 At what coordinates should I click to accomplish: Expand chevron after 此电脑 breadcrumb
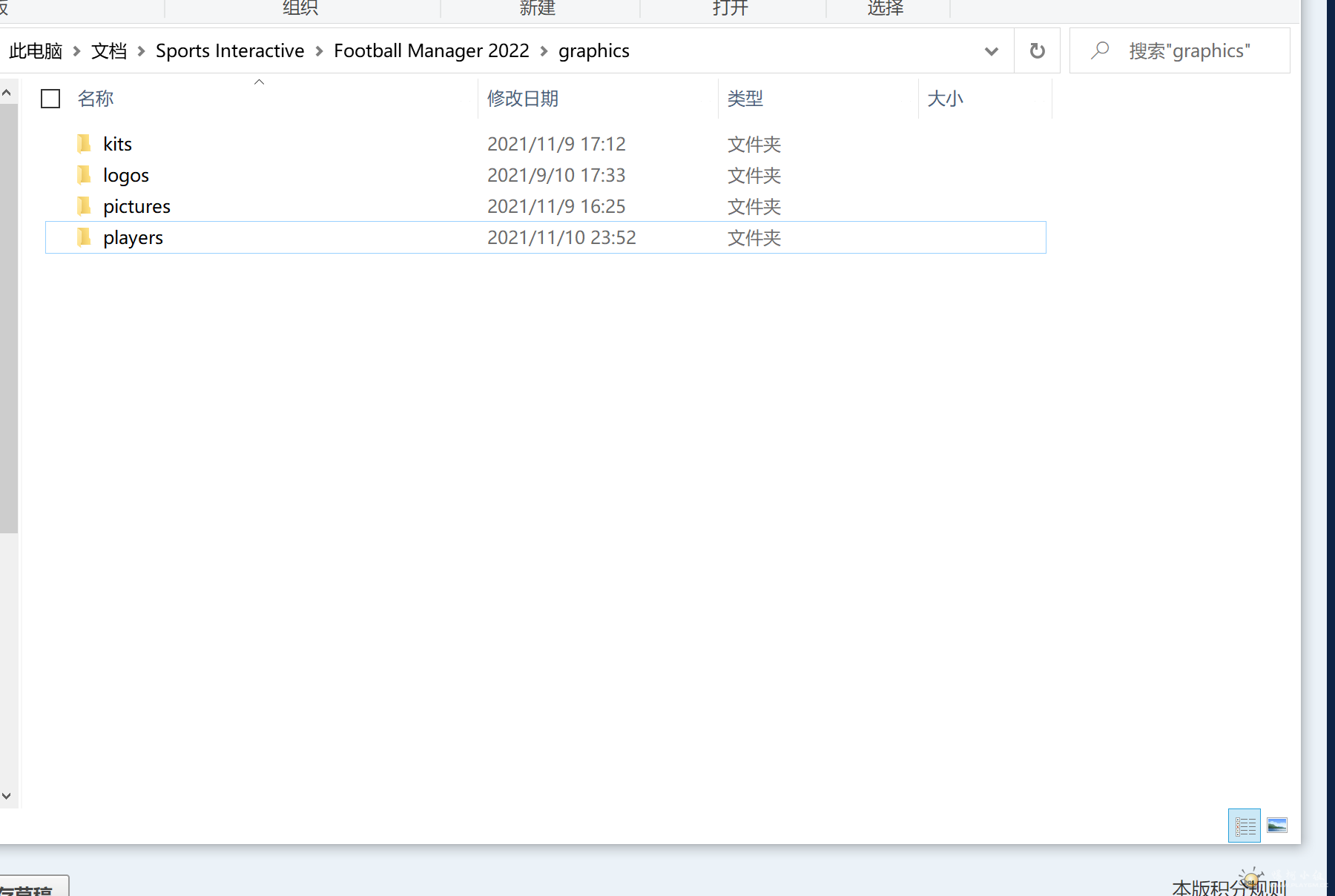point(76,51)
